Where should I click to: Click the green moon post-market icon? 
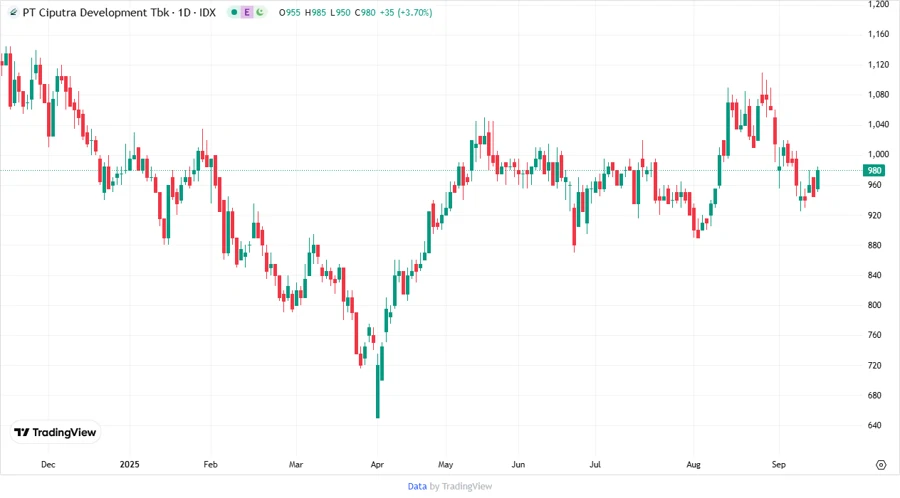pyautogui.click(x=260, y=12)
